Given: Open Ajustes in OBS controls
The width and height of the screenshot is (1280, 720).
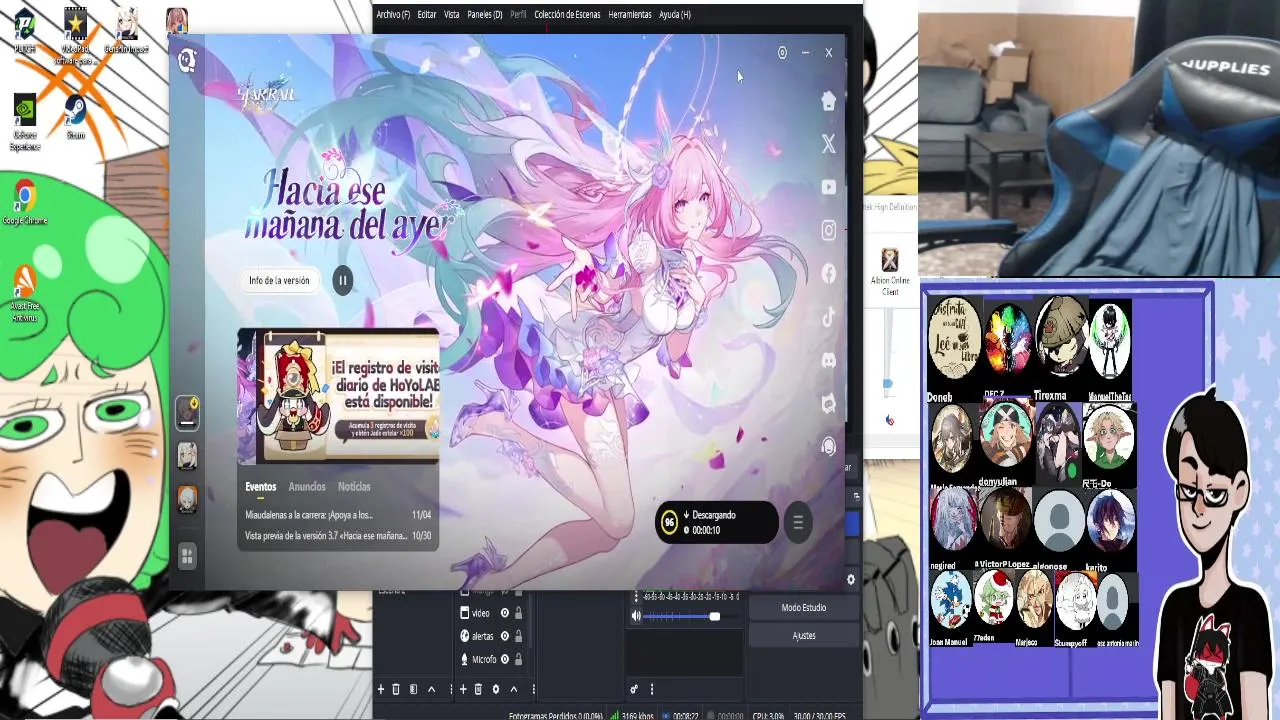Looking at the screenshot, I should [804, 636].
